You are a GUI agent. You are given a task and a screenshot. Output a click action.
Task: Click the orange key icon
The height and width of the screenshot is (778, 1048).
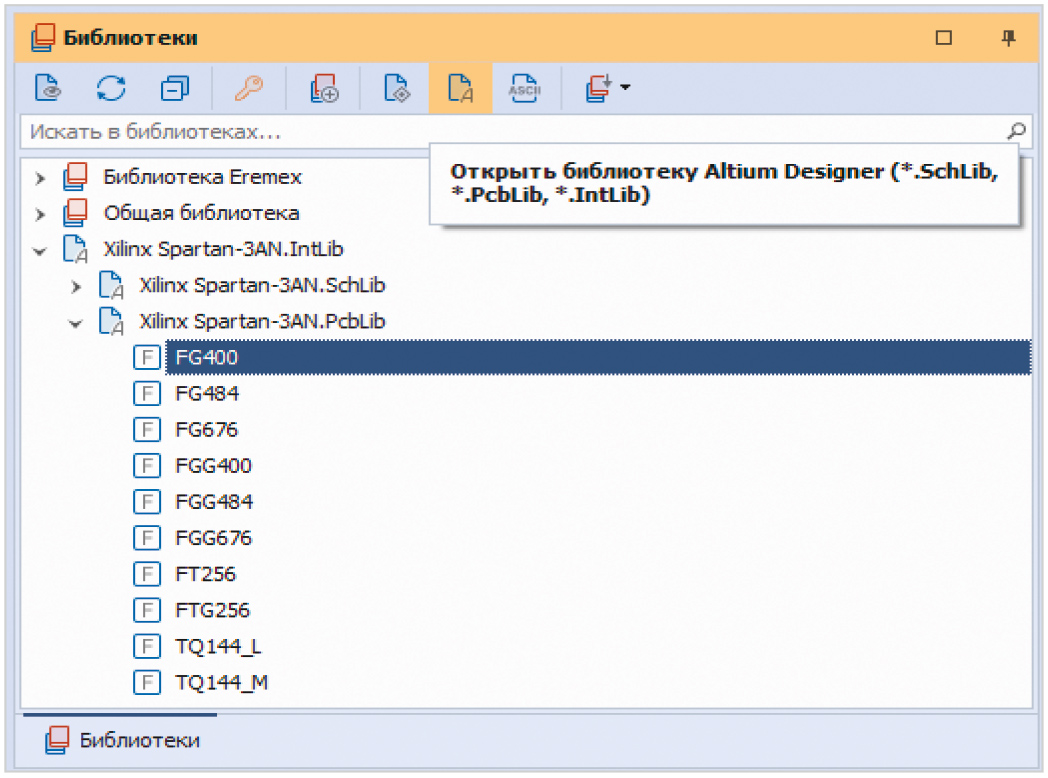click(x=249, y=88)
